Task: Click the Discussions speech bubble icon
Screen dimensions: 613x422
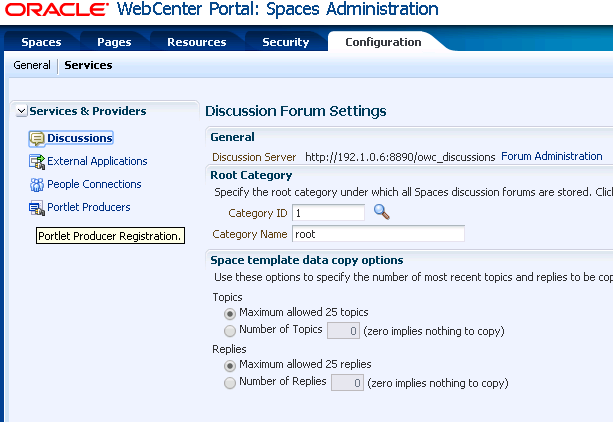Action: pyautogui.click(x=37, y=138)
